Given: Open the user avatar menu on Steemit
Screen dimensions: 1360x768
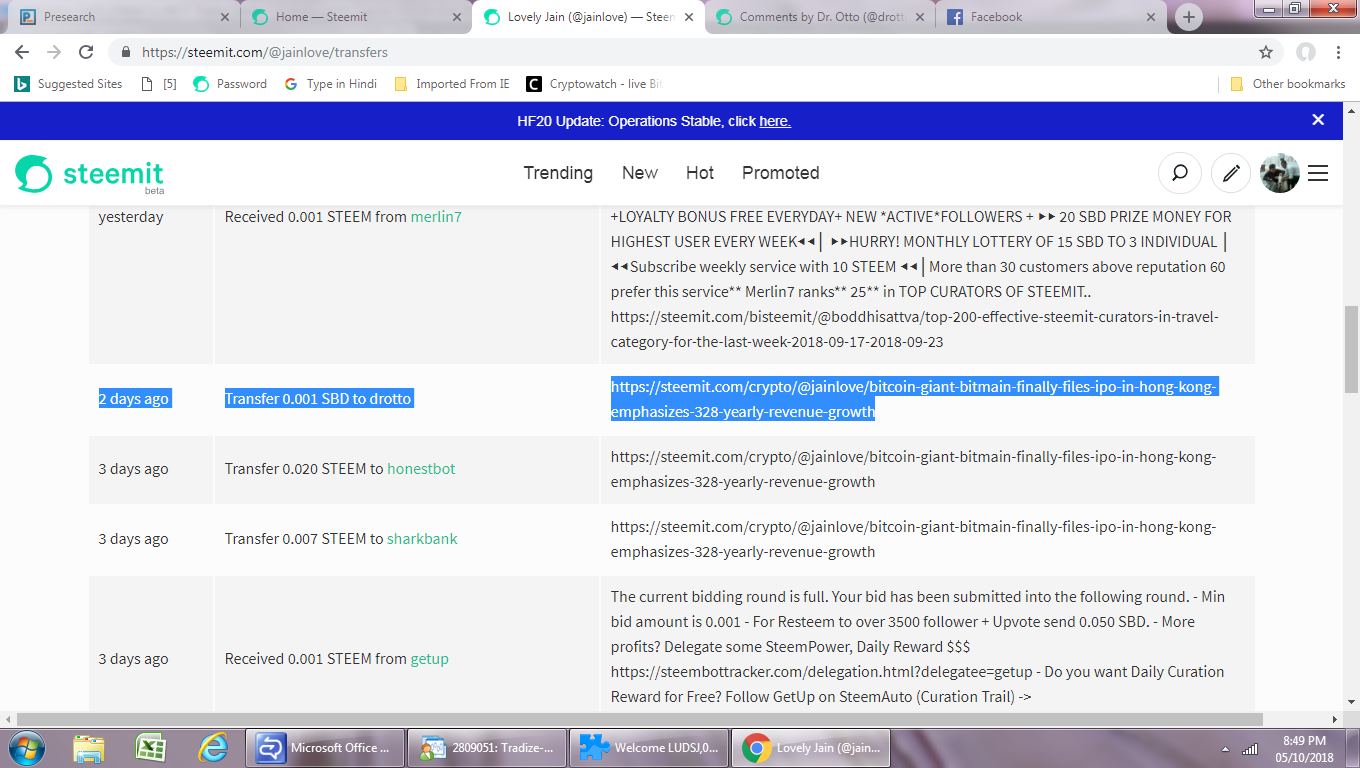Looking at the screenshot, I should (x=1280, y=173).
